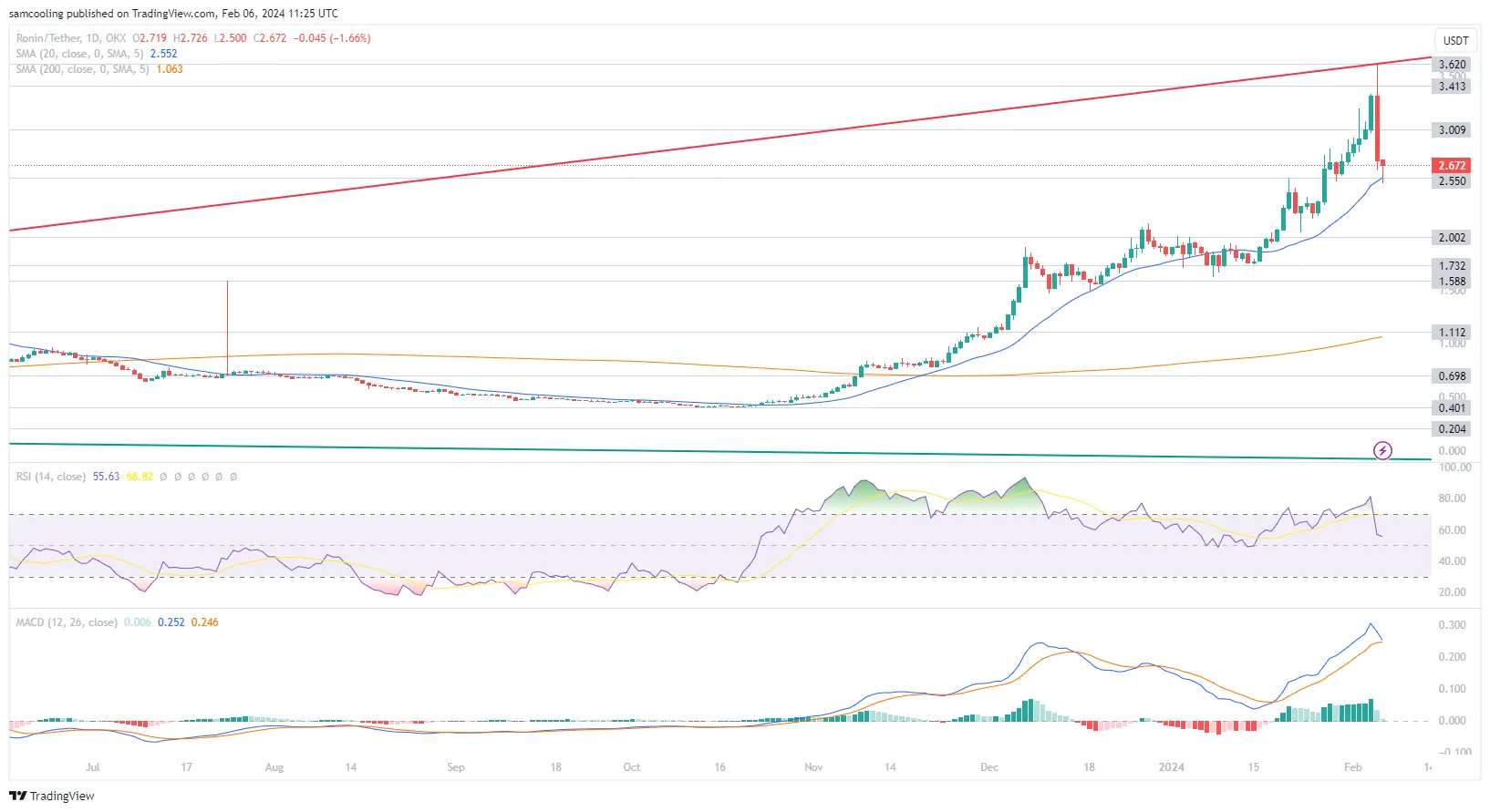Screen dimensions: 1490x812
Task: Click the low price L2.500
Action: tap(230, 38)
